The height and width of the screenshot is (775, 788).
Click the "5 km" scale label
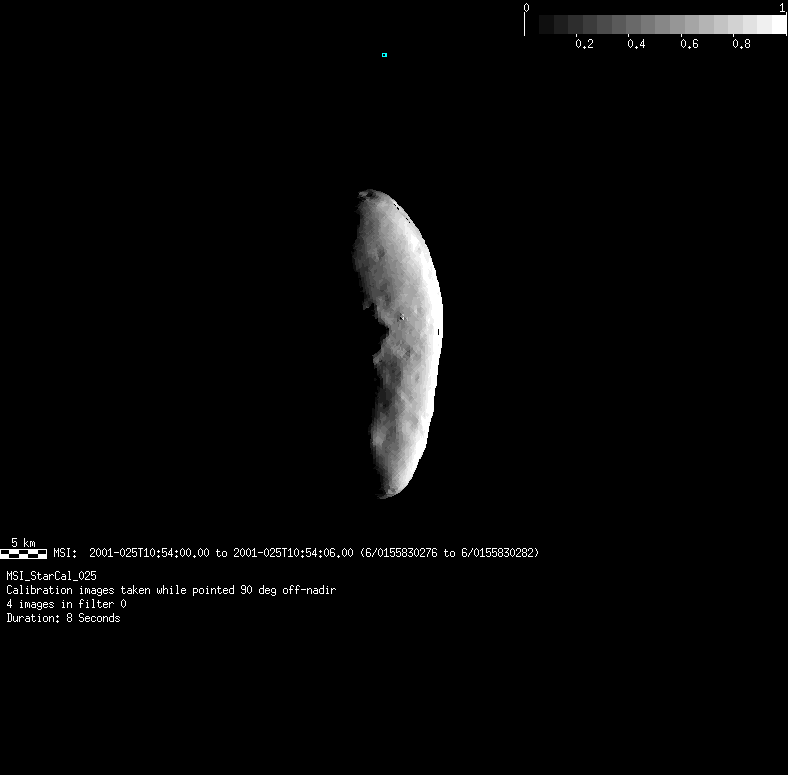(23, 542)
